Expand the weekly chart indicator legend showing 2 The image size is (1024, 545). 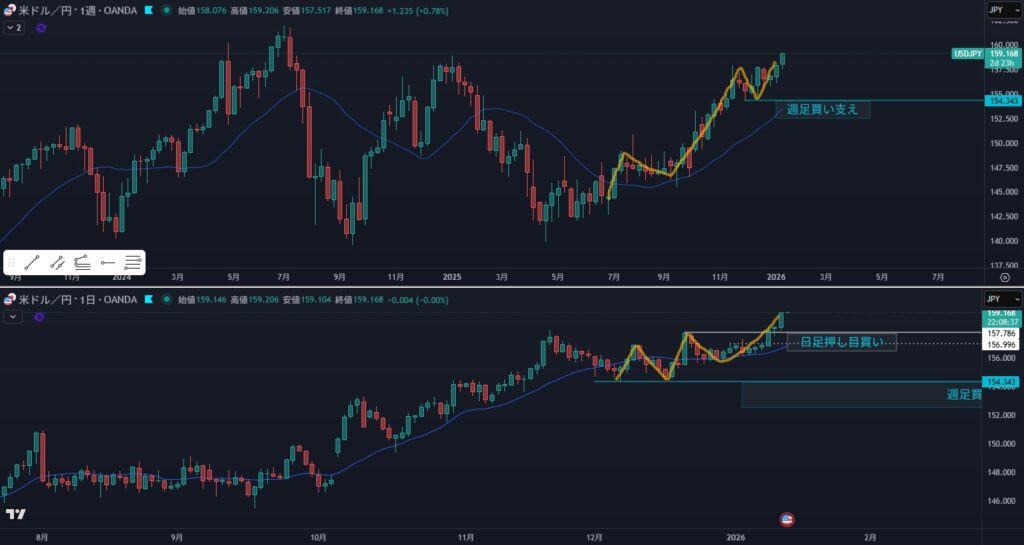point(14,28)
